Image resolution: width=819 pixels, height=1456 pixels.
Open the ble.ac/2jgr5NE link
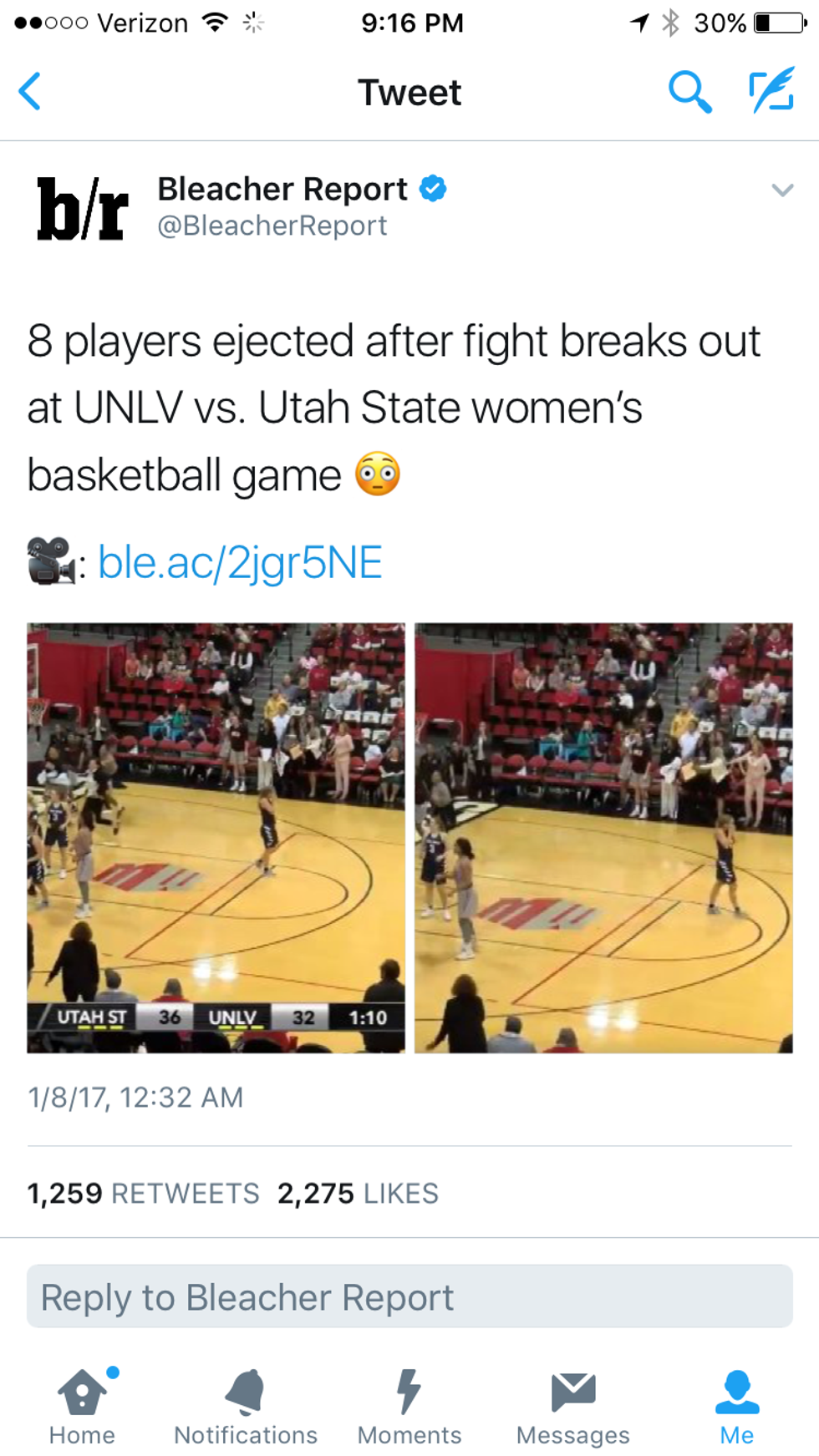240,562
